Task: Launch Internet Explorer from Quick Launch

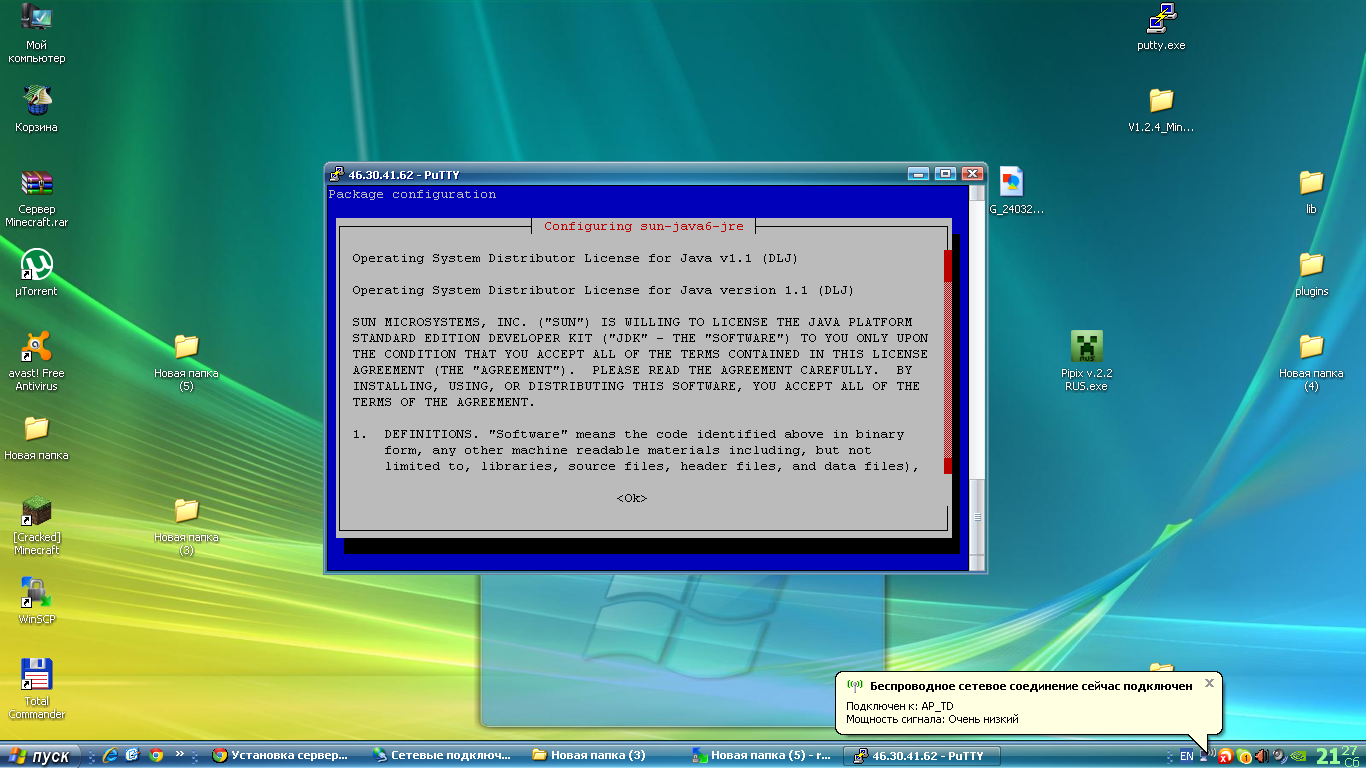Action: click(110, 755)
